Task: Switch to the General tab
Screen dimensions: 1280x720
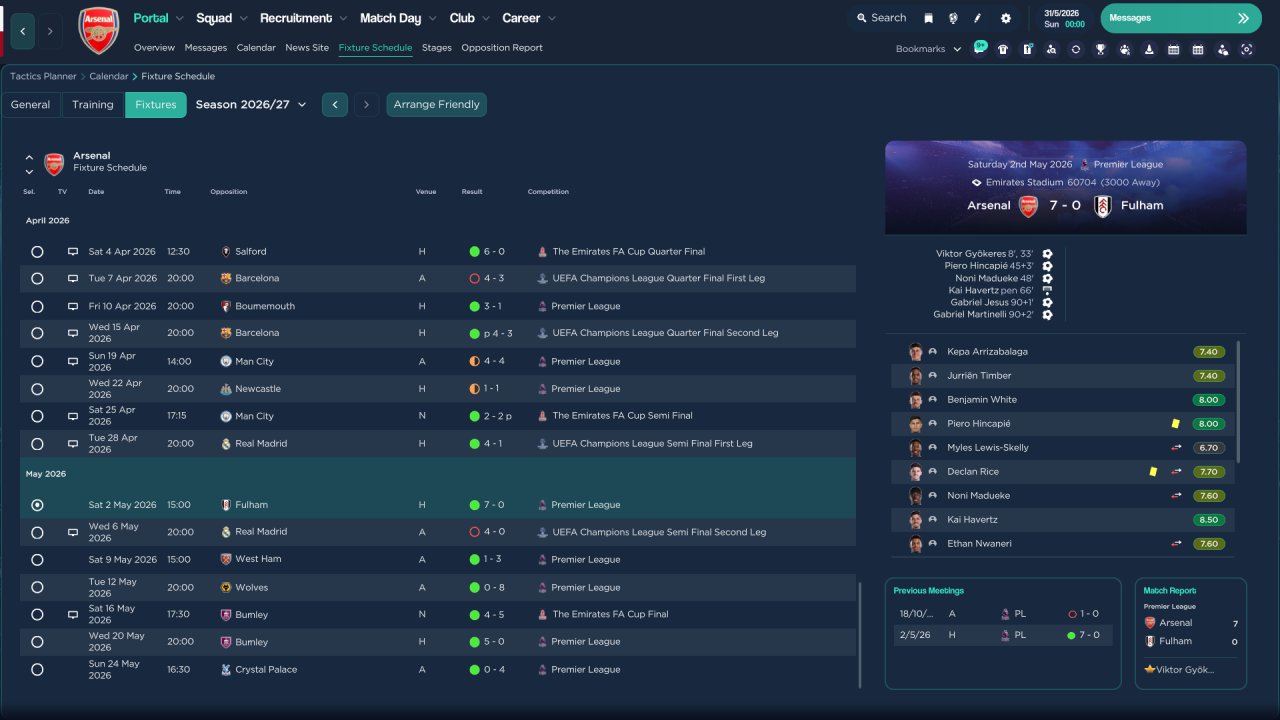Action: (x=31, y=105)
